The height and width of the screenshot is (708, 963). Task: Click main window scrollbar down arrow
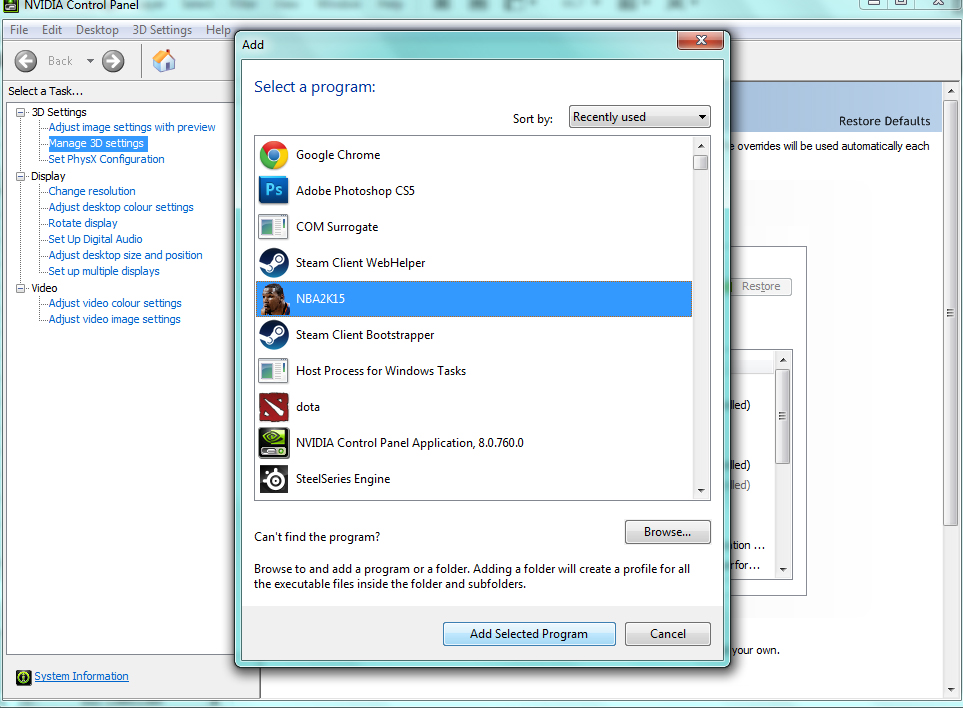click(951, 690)
